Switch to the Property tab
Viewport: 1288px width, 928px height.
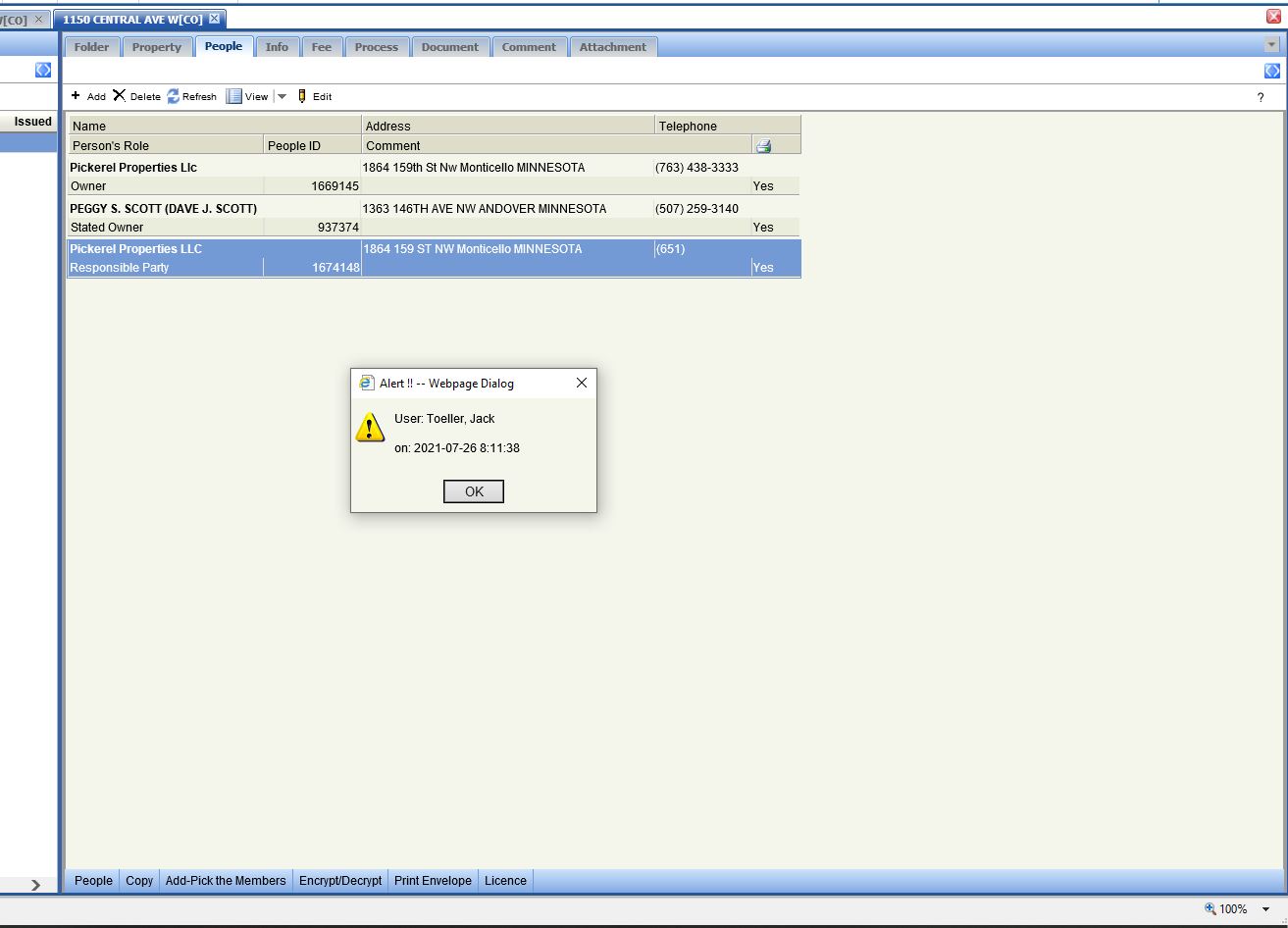(157, 47)
